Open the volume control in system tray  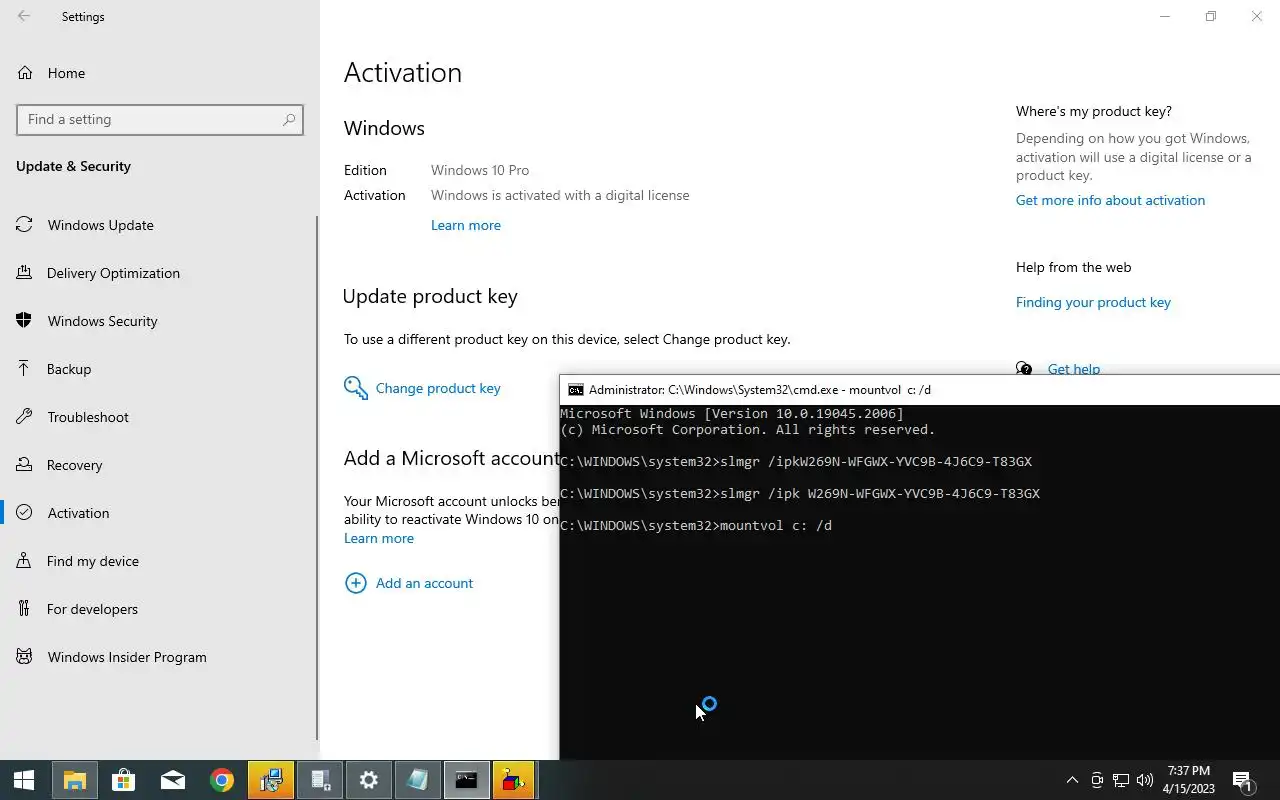click(x=1145, y=780)
